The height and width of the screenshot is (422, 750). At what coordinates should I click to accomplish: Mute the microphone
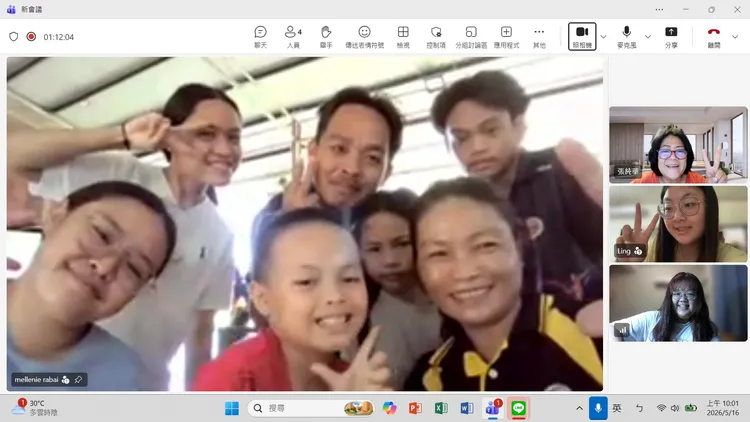(x=627, y=37)
